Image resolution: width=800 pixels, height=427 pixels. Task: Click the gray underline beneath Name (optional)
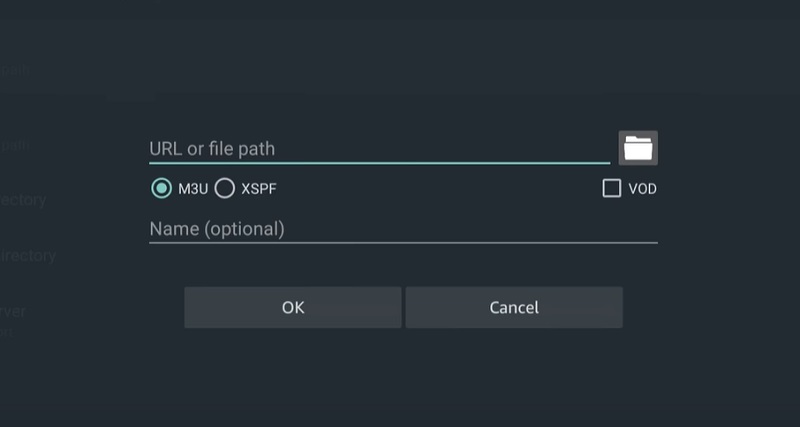pos(403,243)
